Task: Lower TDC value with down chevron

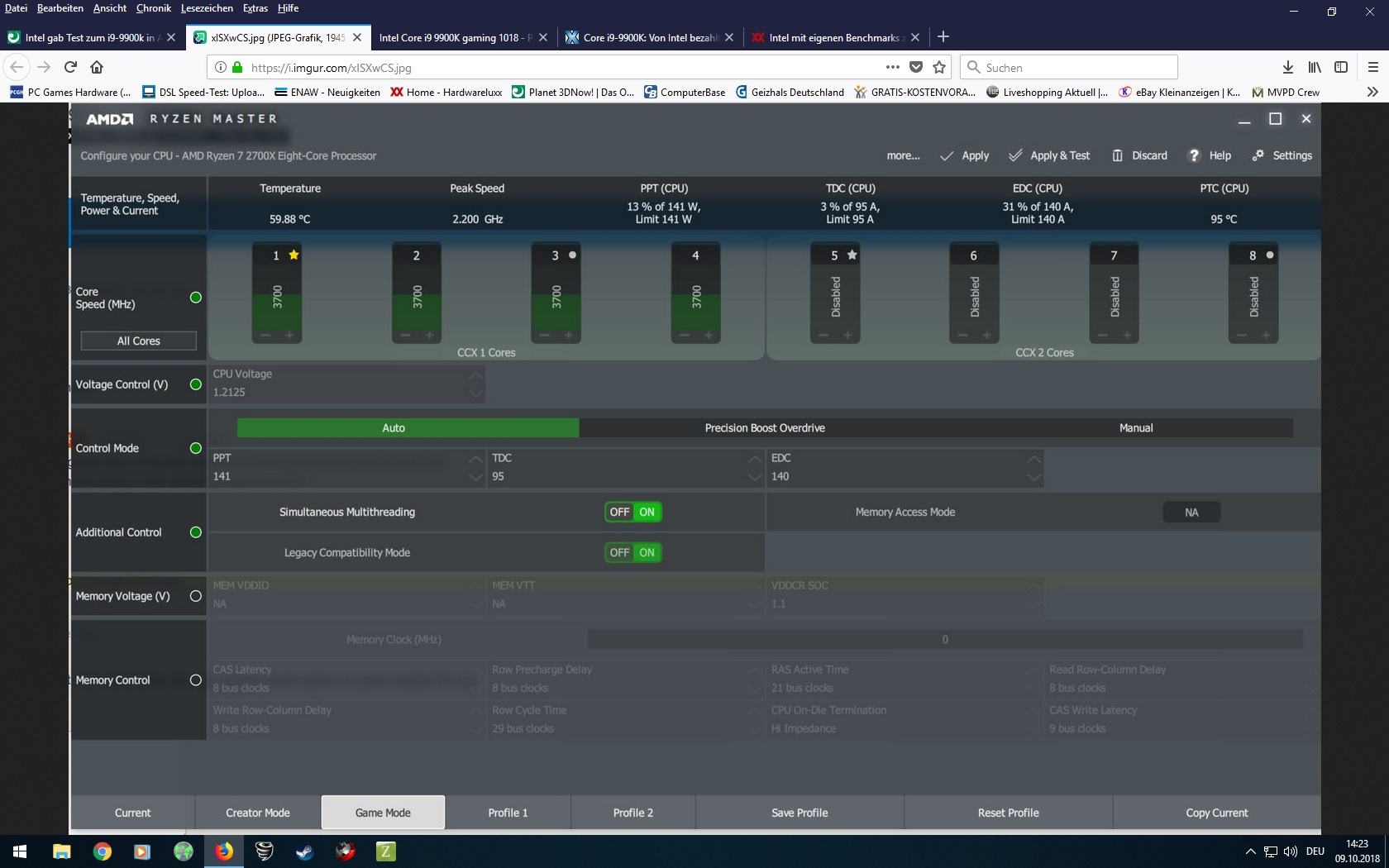Action: tap(754, 477)
